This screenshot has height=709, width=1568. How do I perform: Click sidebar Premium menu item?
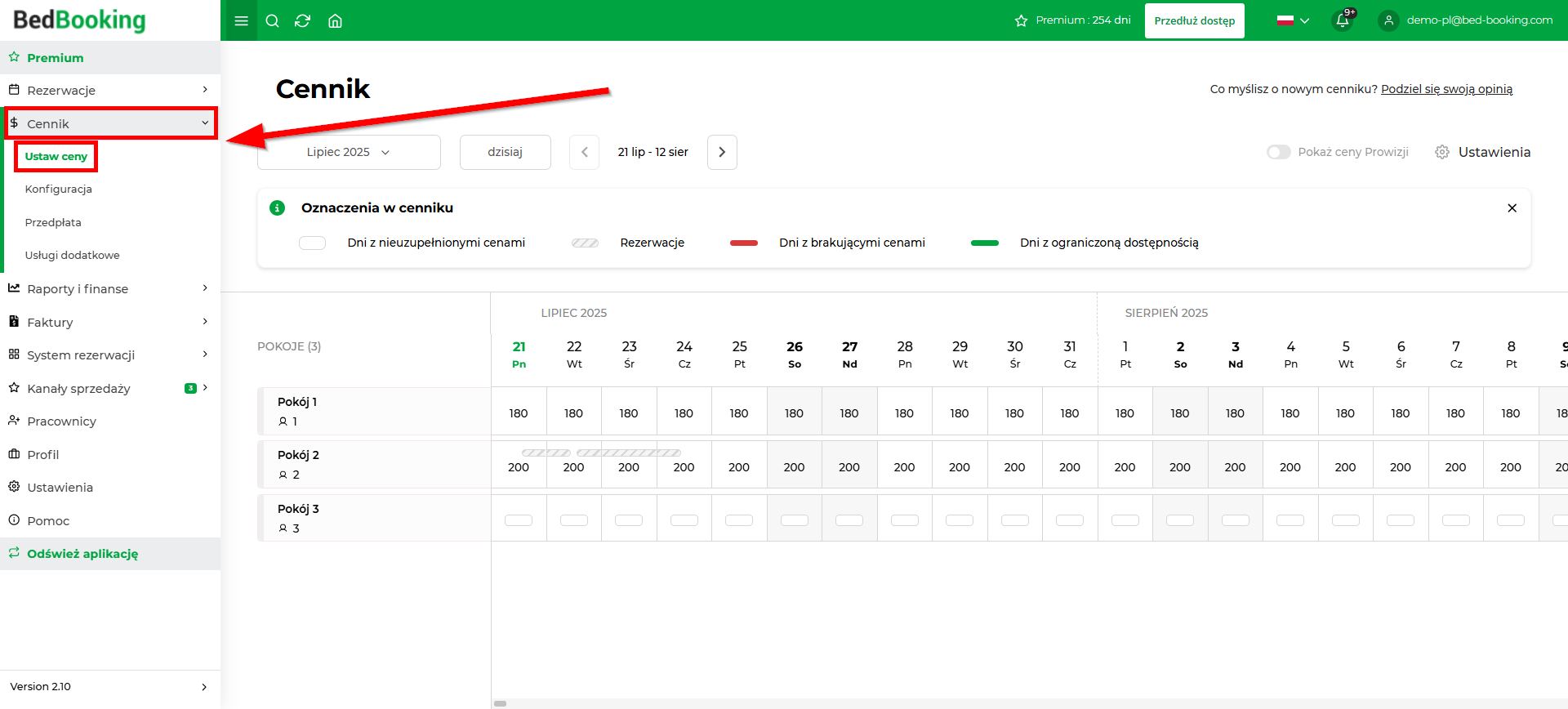(x=110, y=57)
